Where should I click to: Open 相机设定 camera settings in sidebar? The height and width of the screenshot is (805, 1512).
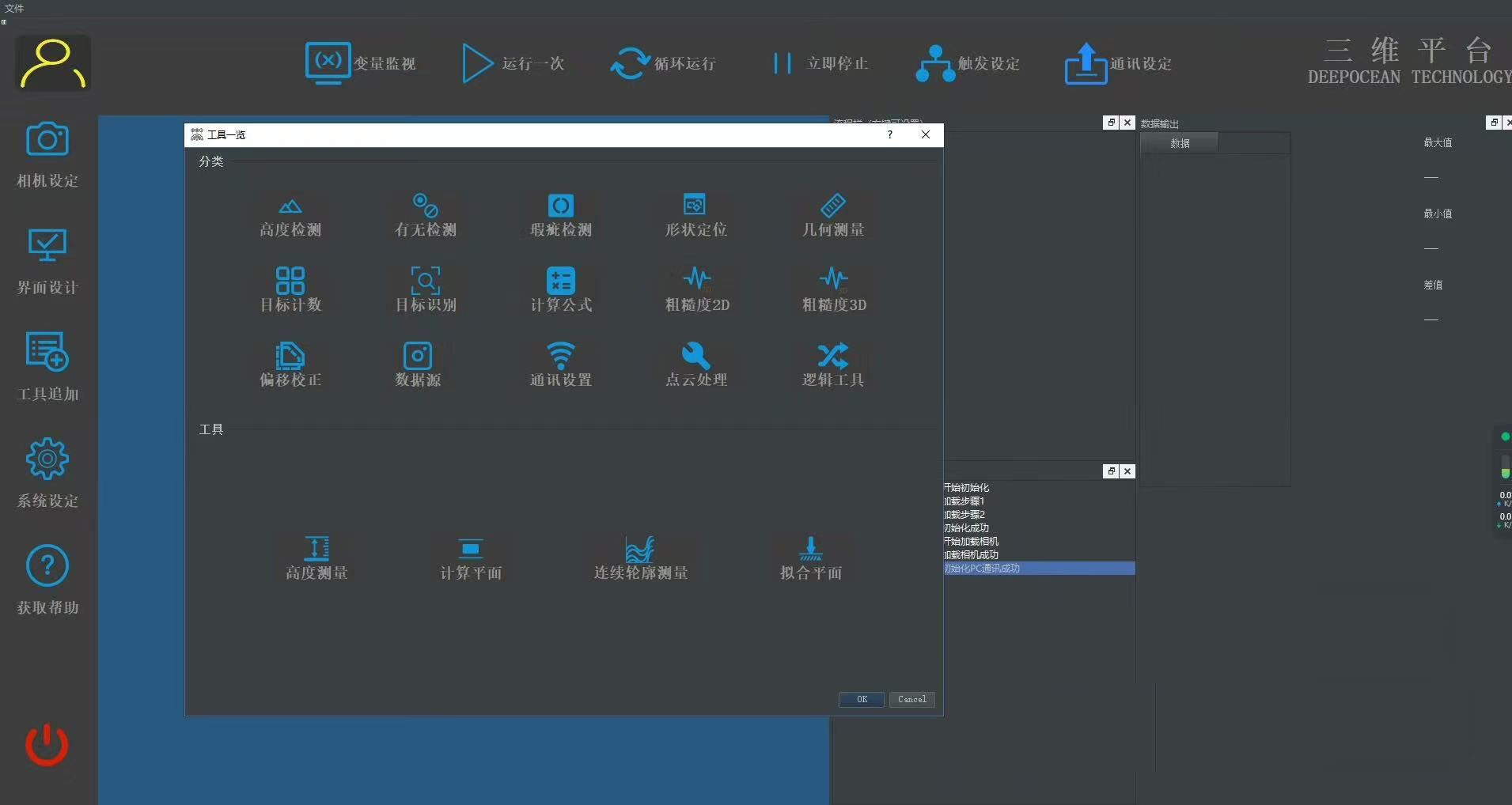[x=47, y=155]
